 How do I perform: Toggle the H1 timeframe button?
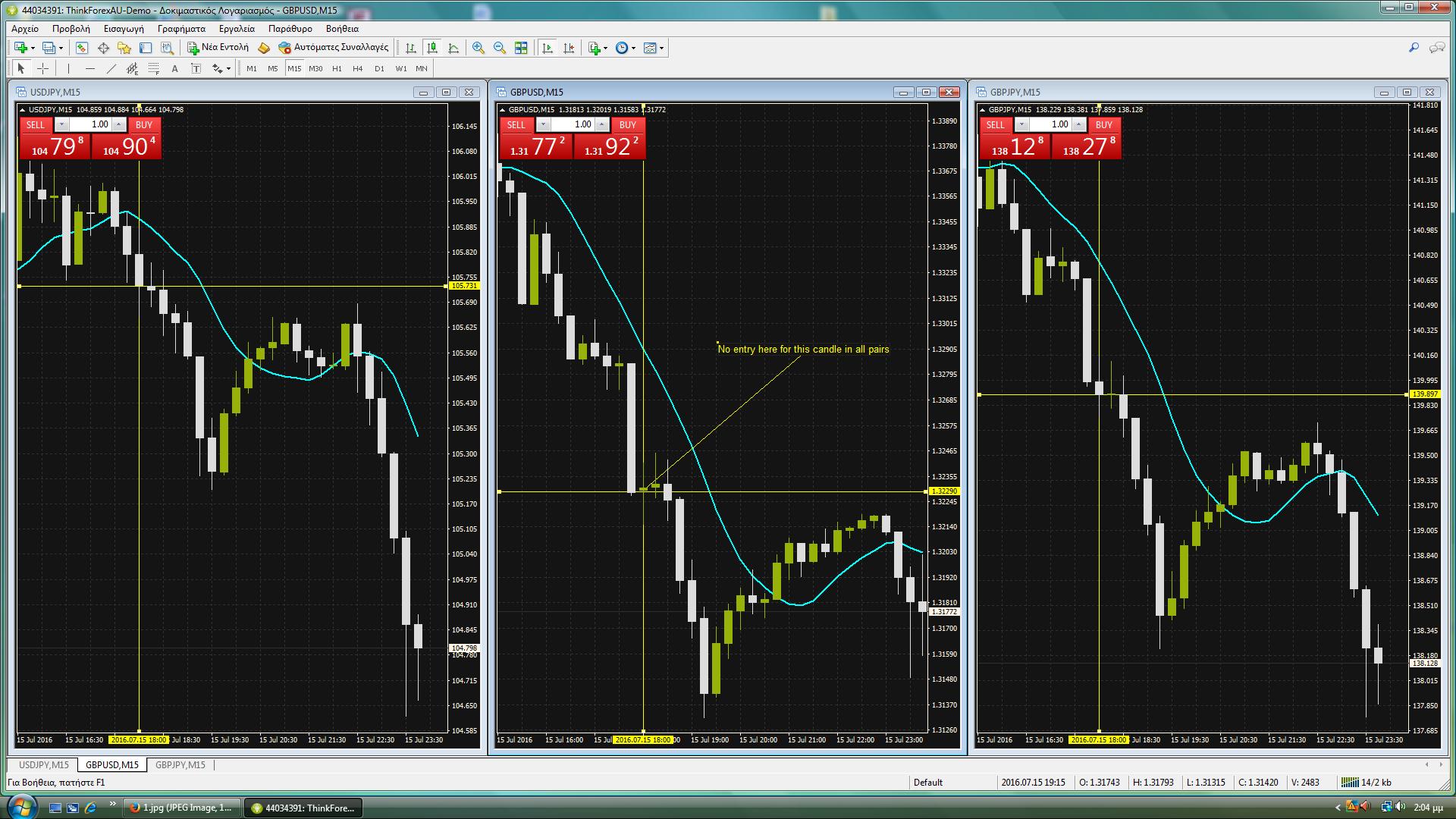tap(337, 68)
